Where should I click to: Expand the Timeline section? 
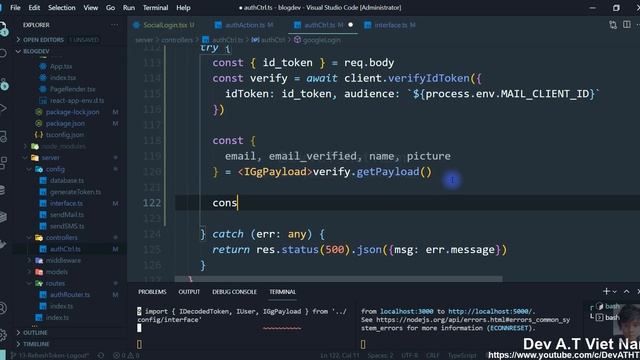click(36, 344)
